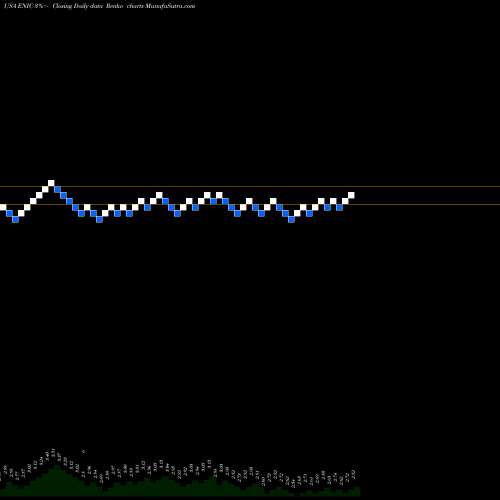Click the lone "0" label above the green area

(83, 452)
